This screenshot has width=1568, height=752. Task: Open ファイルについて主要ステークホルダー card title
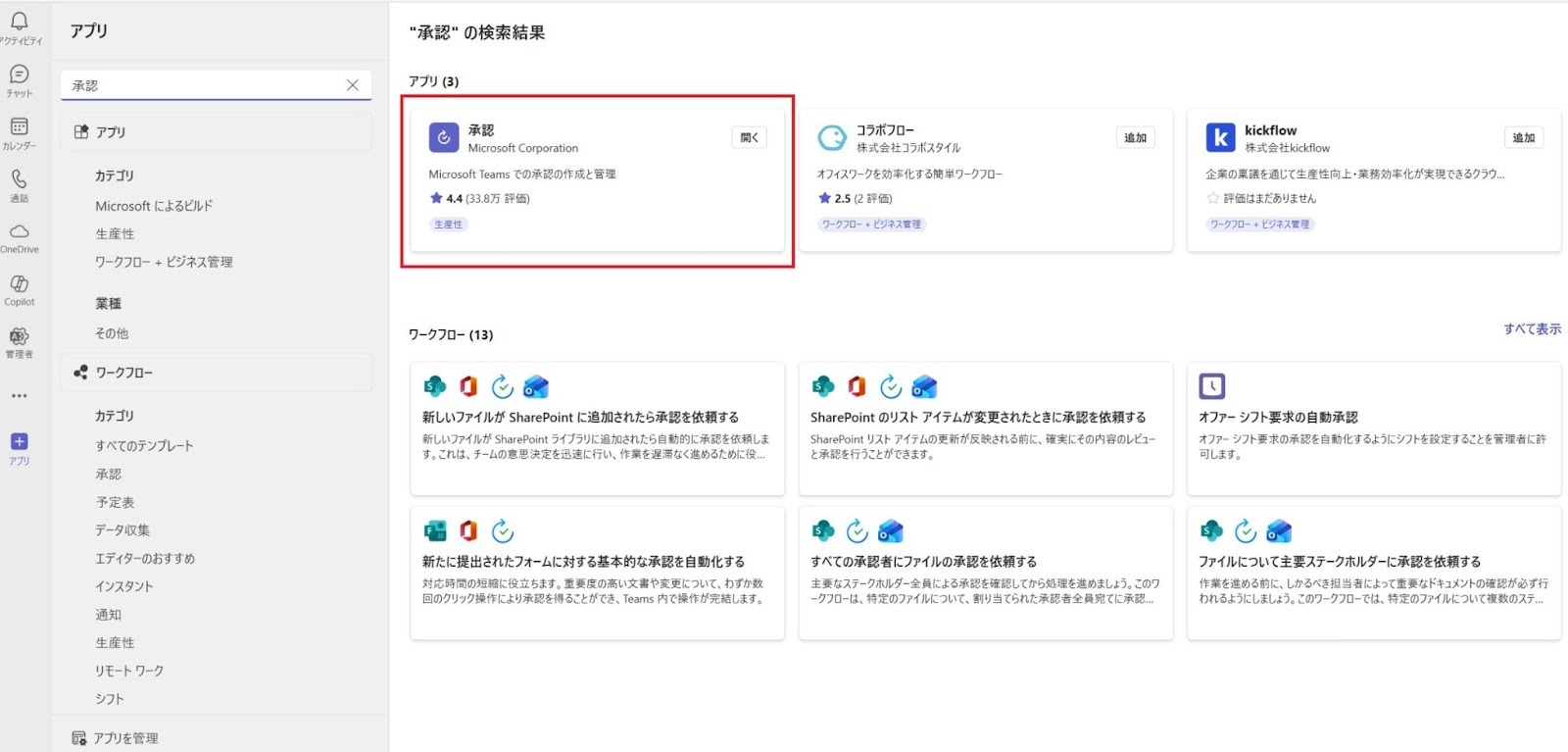1340,562
